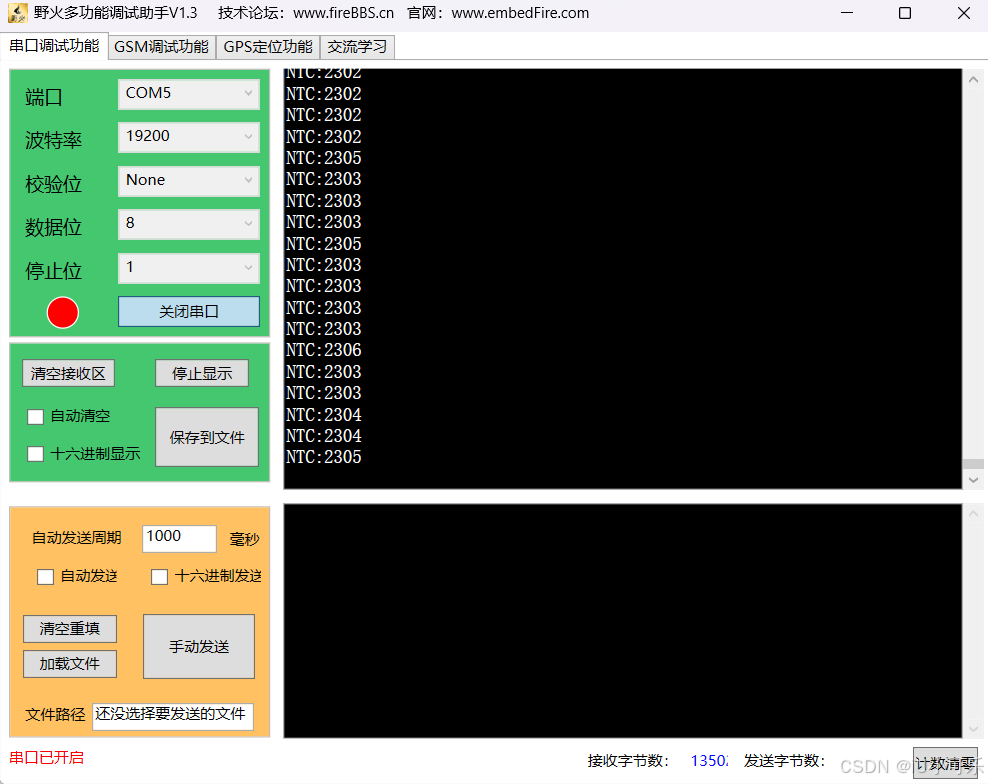The height and width of the screenshot is (784, 988).
Task: Click the 清空重填 button
Action: pyautogui.click(x=69, y=628)
